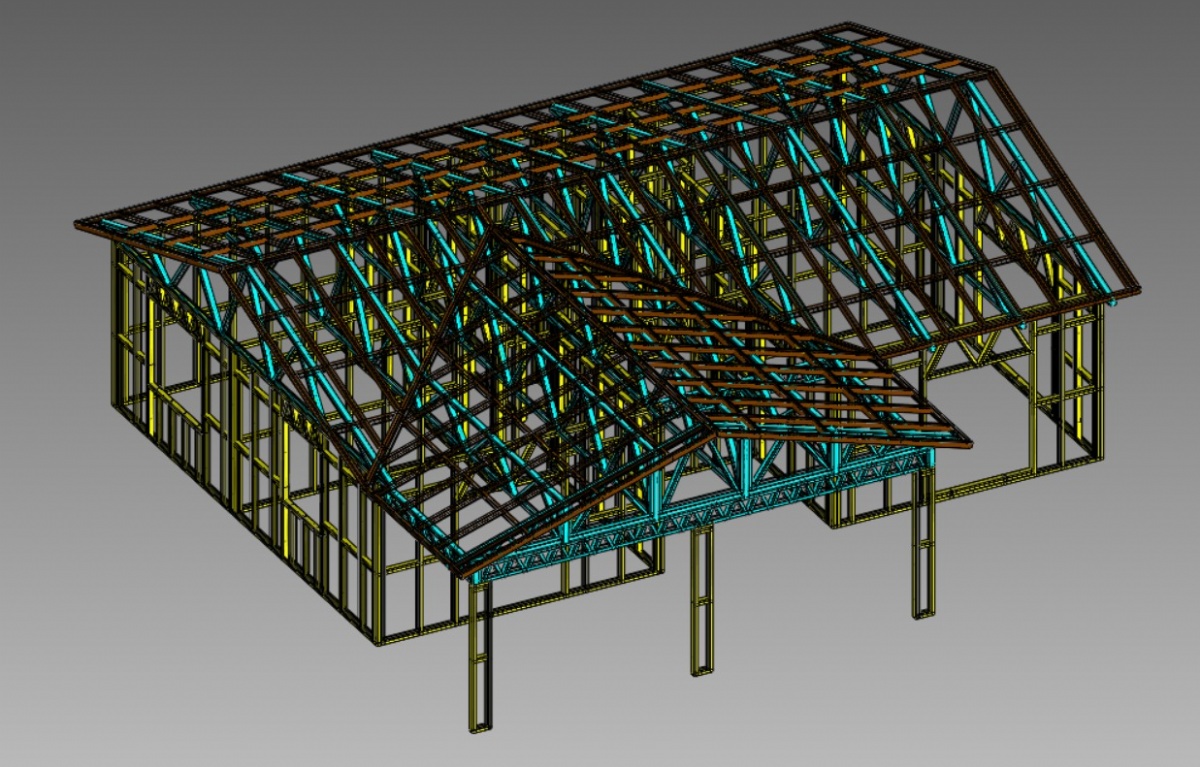
Task: Click the cyan lattice girder under porch roof
Action: tap(700, 512)
